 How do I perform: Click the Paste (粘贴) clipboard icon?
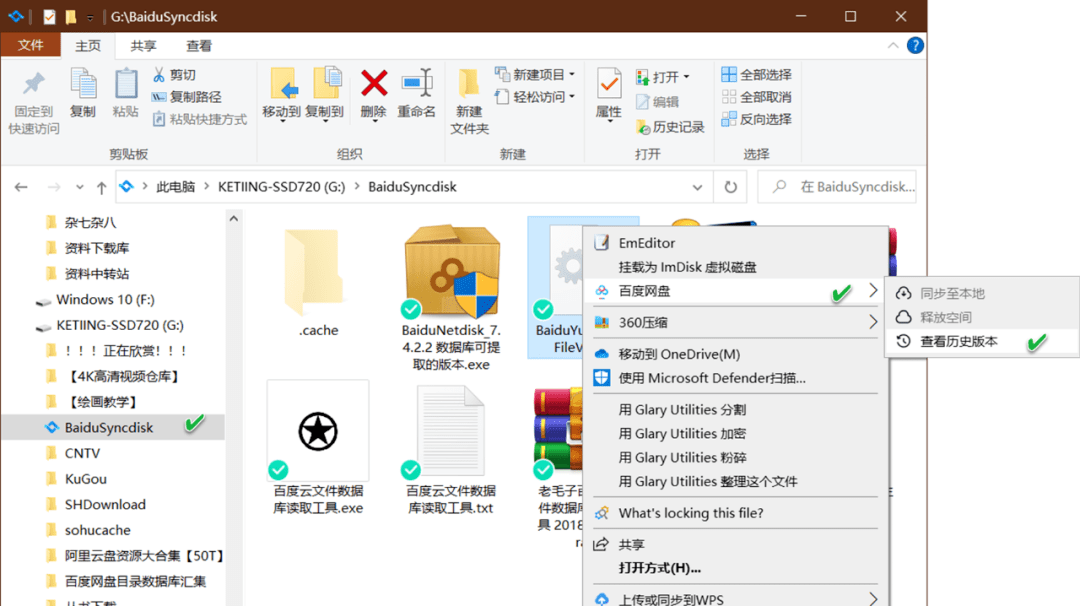[x=126, y=84]
